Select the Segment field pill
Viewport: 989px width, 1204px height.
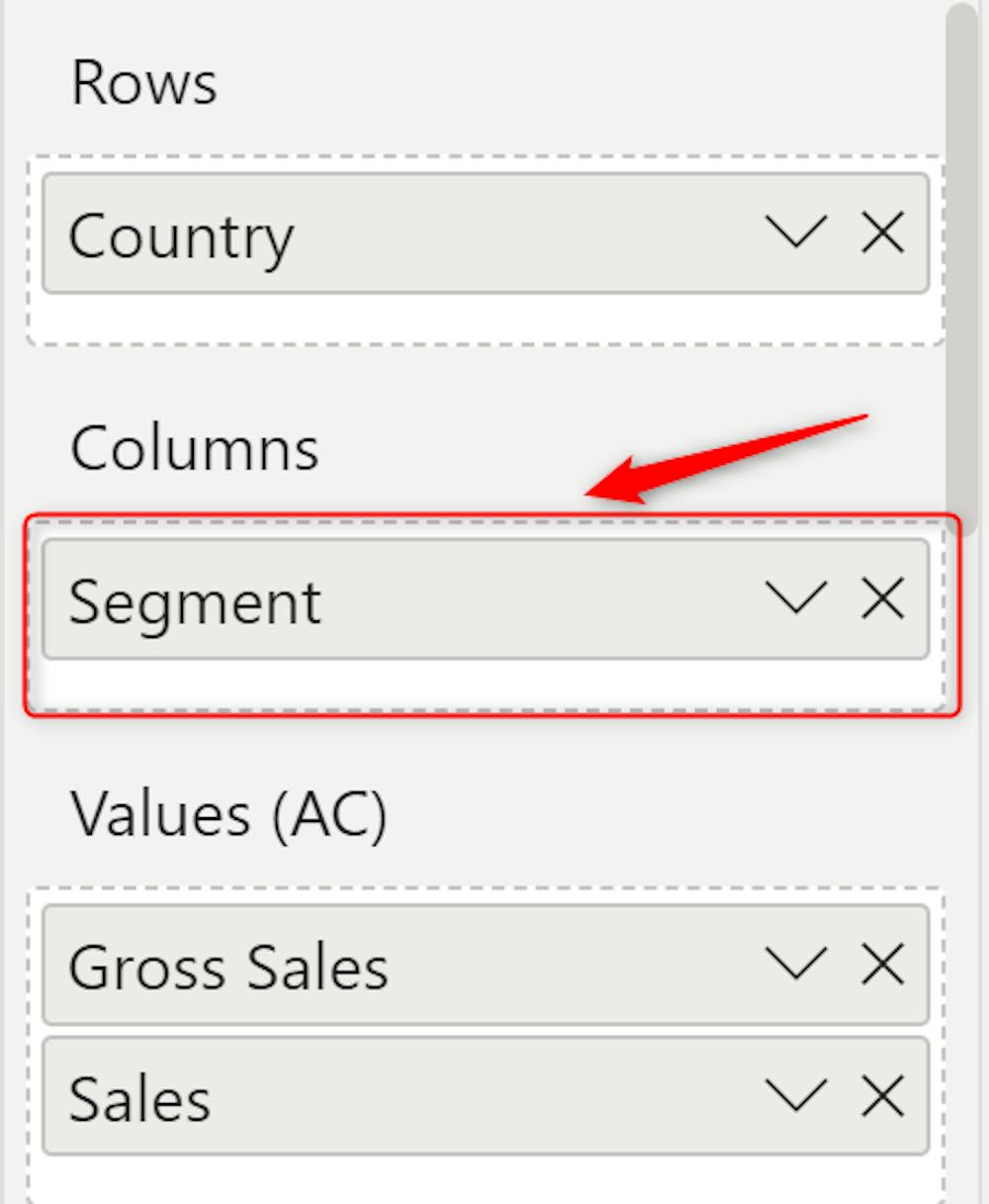pos(396,600)
